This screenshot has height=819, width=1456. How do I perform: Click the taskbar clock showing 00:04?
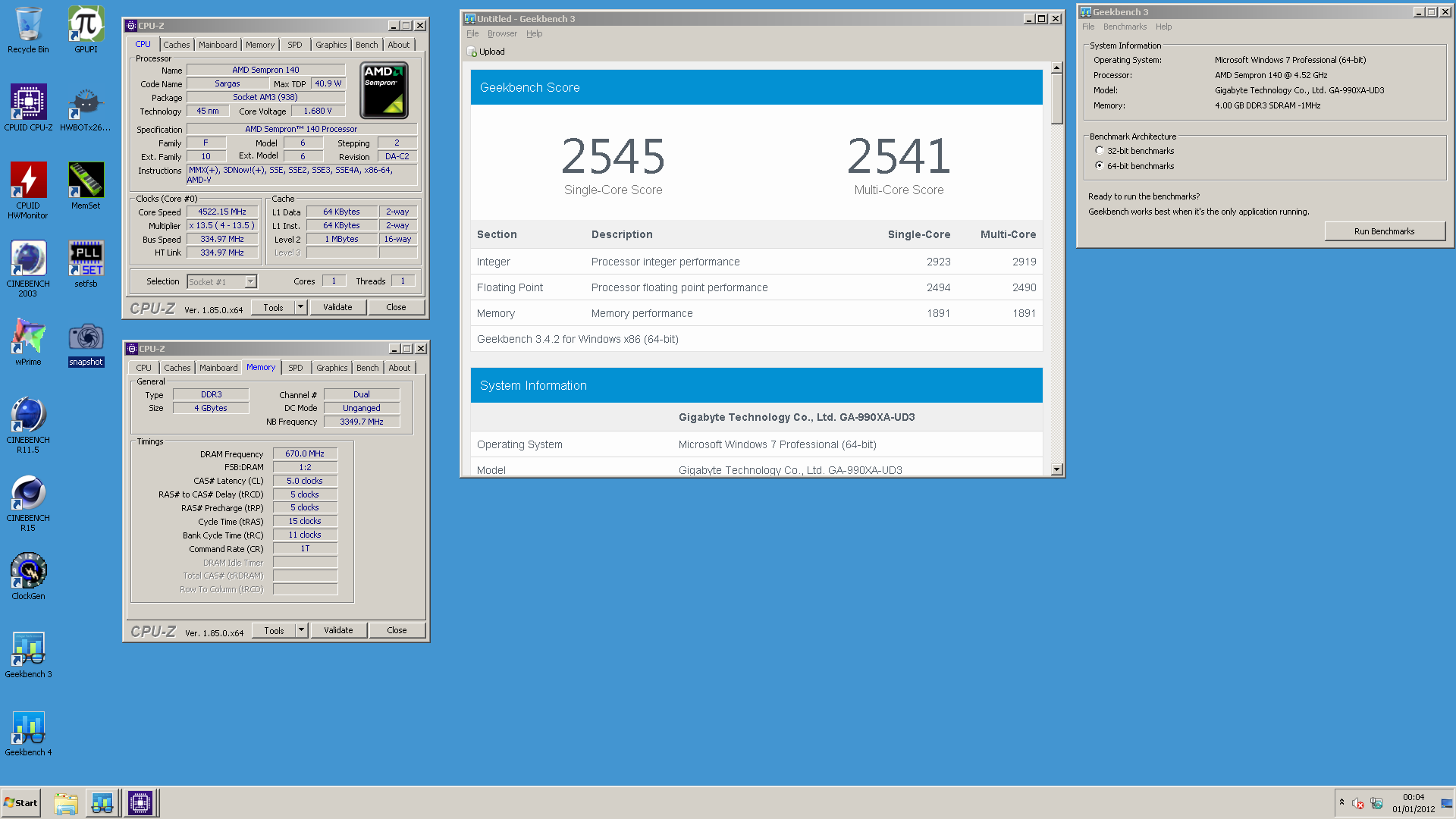click(x=1414, y=803)
